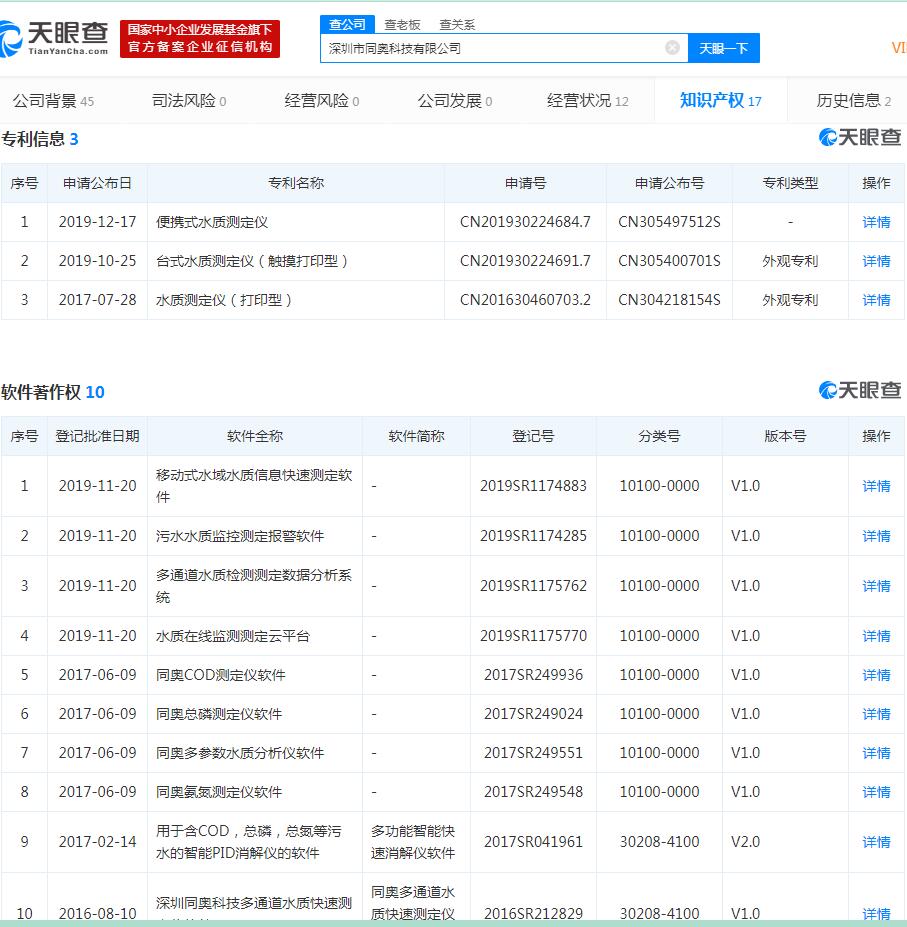Click registration number 2019SR1174285

(x=533, y=536)
